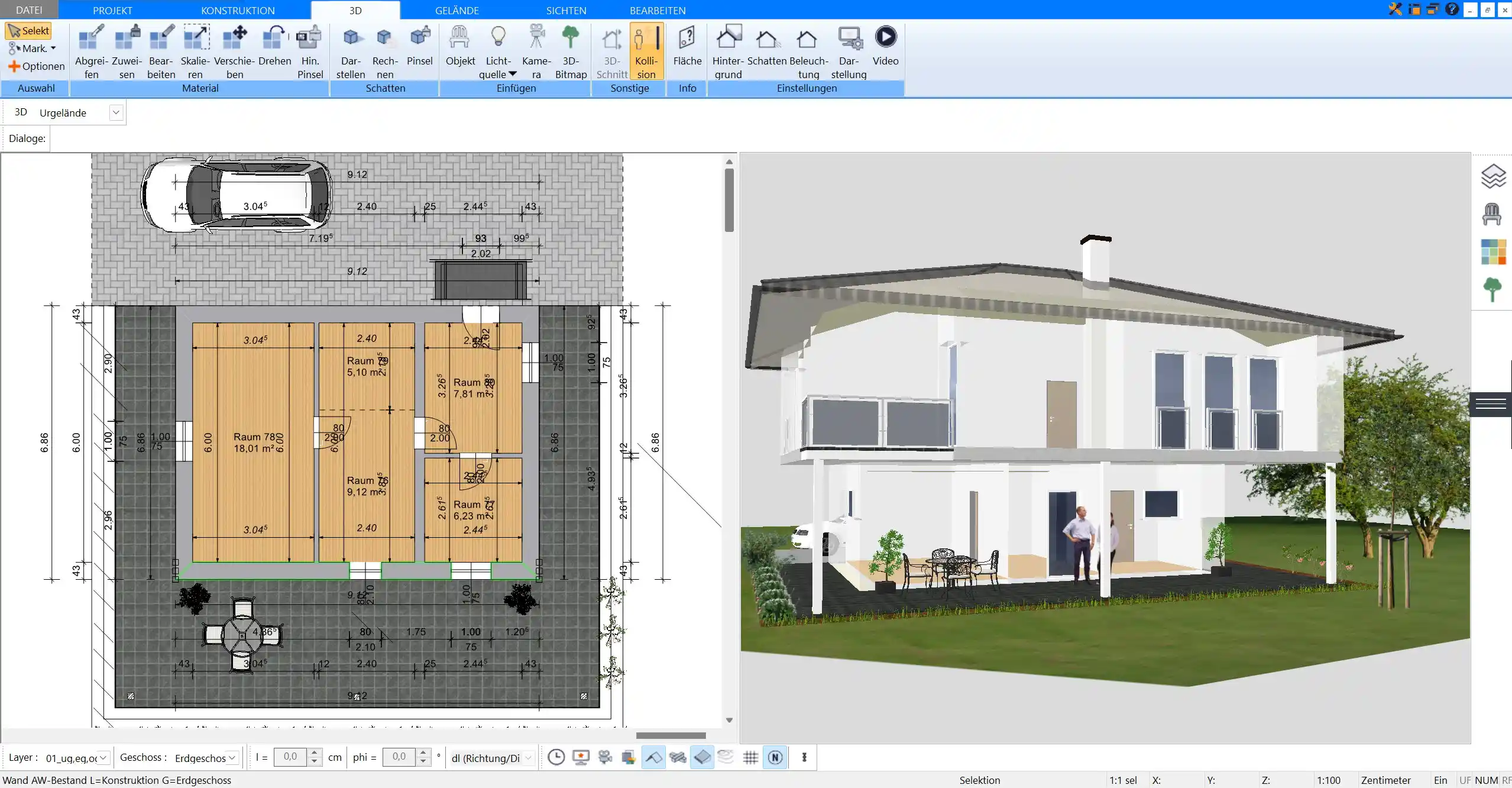The width and height of the screenshot is (1512, 788).
Task: Open the help question mark button
Action: pyautogui.click(x=1452, y=9)
